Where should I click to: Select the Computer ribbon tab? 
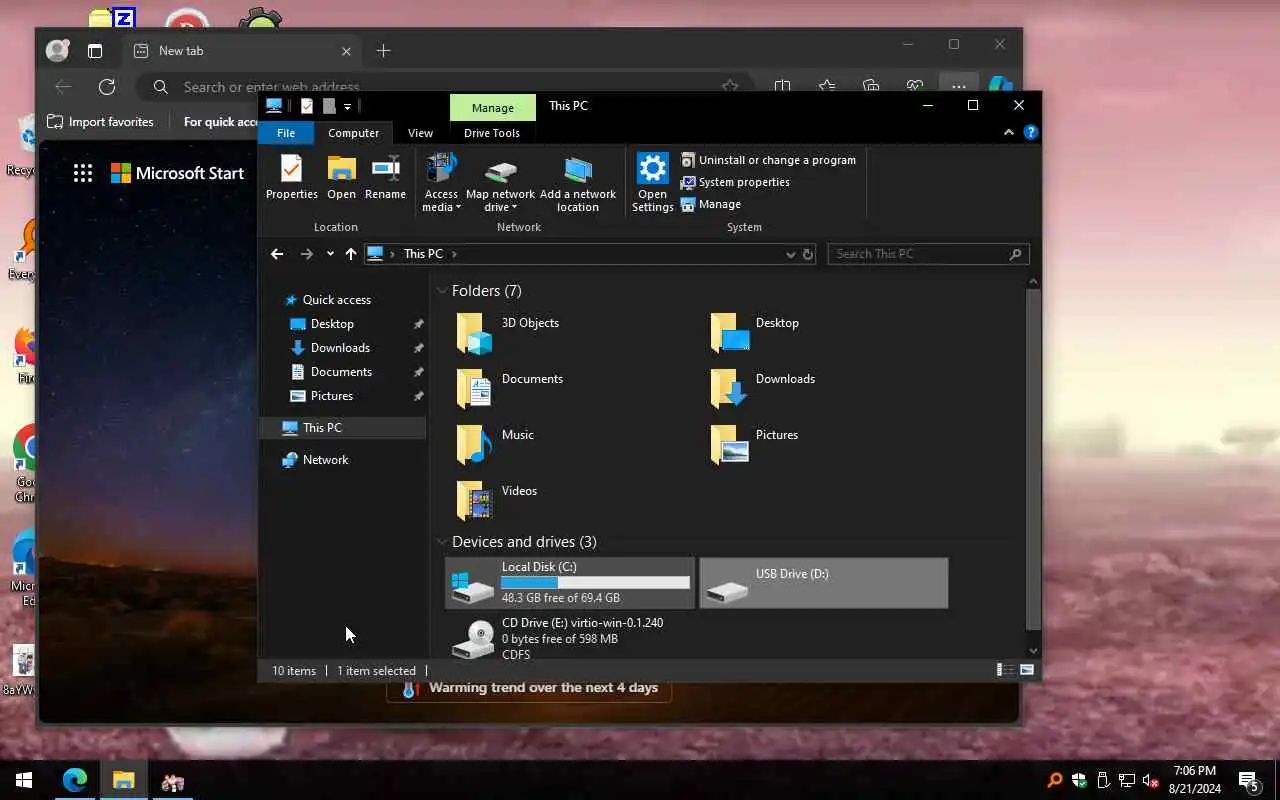(x=353, y=133)
